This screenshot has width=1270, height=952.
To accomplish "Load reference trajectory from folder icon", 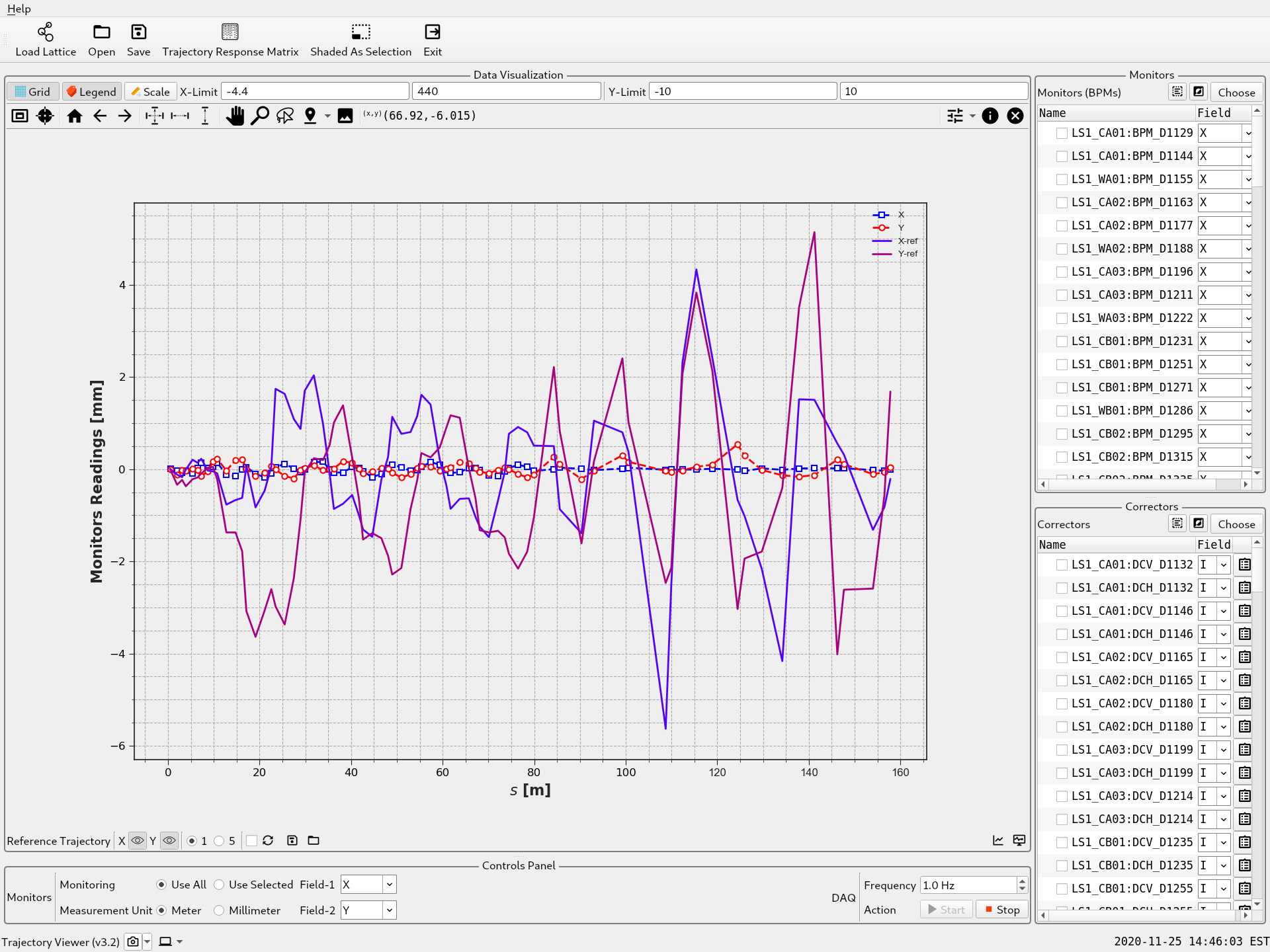I will coord(314,840).
